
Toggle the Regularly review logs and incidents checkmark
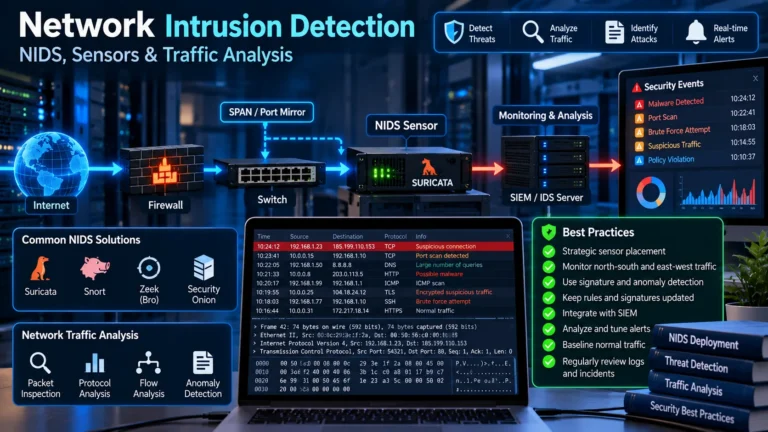coord(549,362)
